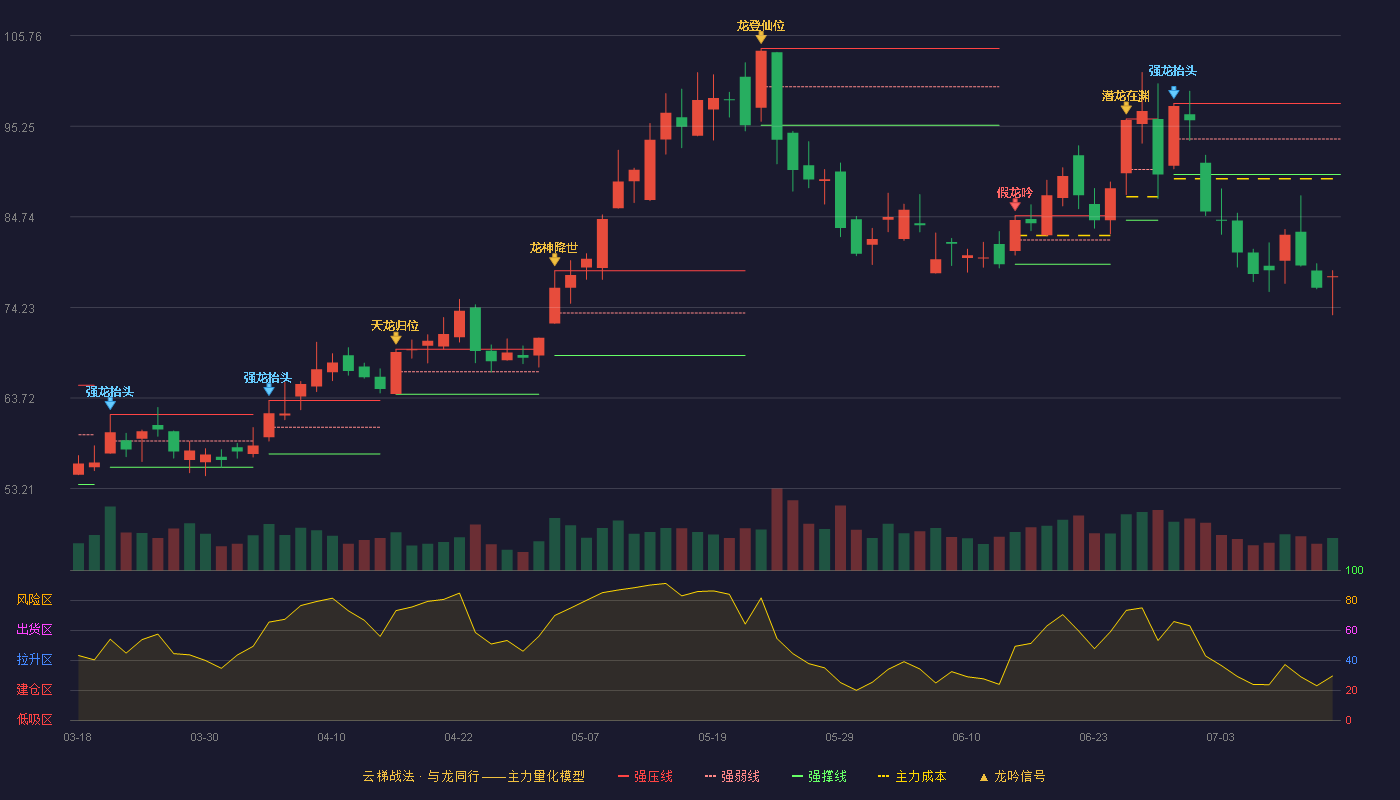Click the blue arrow of early-April 强龙抬头 signal
The image size is (1400, 800).
pos(269,390)
